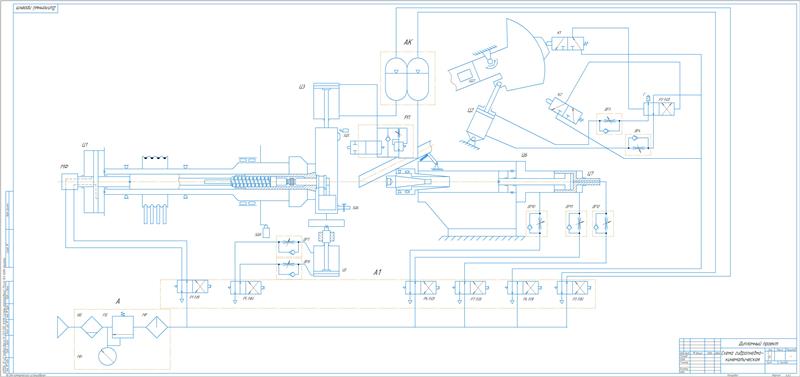Screen dimensions: 800x377
Task: Click the A1 block label
Action: pyautogui.click(x=378, y=272)
